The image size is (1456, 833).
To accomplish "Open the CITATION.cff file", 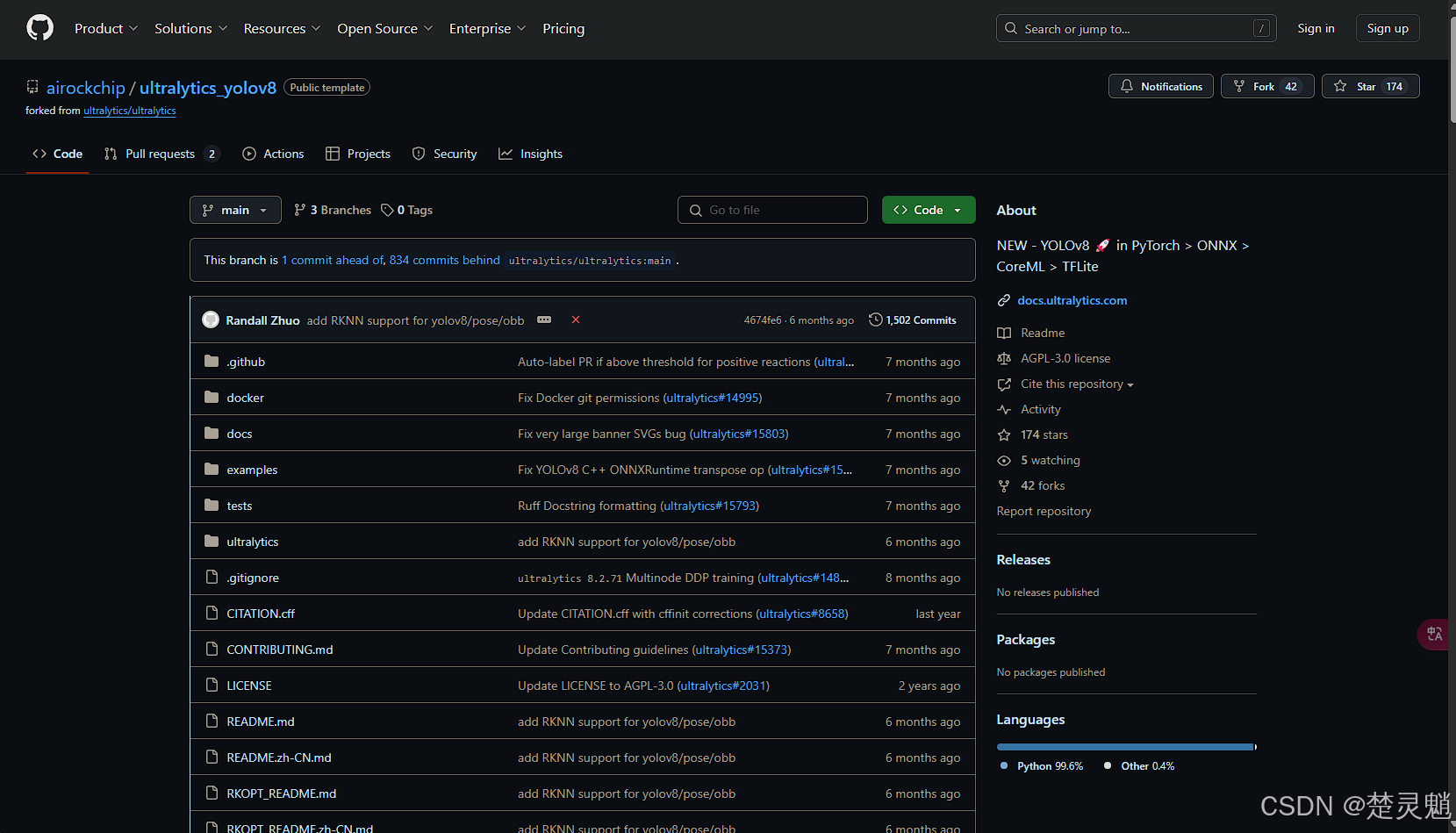I will 261,614.
